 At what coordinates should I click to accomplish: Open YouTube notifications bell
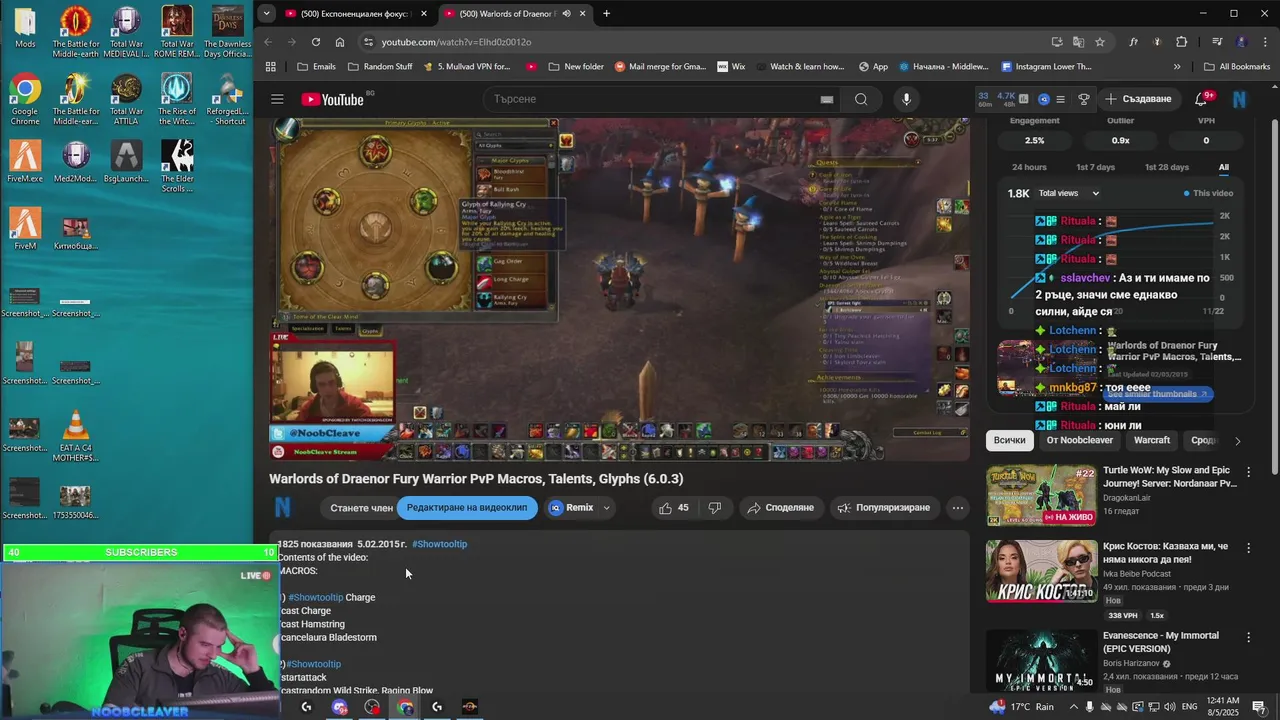click(x=1202, y=99)
